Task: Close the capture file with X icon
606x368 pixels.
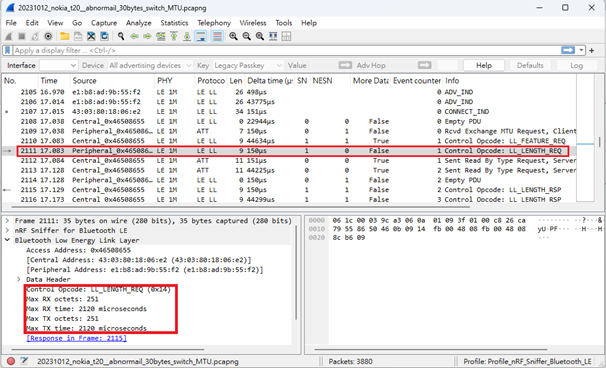Action: pos(91,36)
